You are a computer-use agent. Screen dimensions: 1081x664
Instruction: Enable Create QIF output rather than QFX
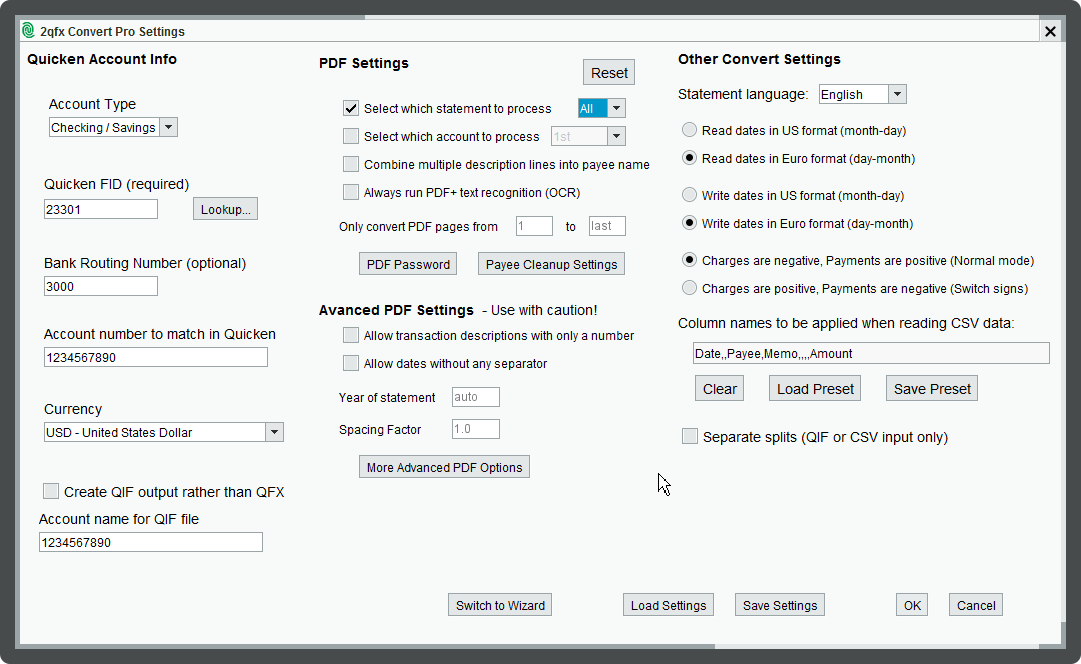pos(51,491)
